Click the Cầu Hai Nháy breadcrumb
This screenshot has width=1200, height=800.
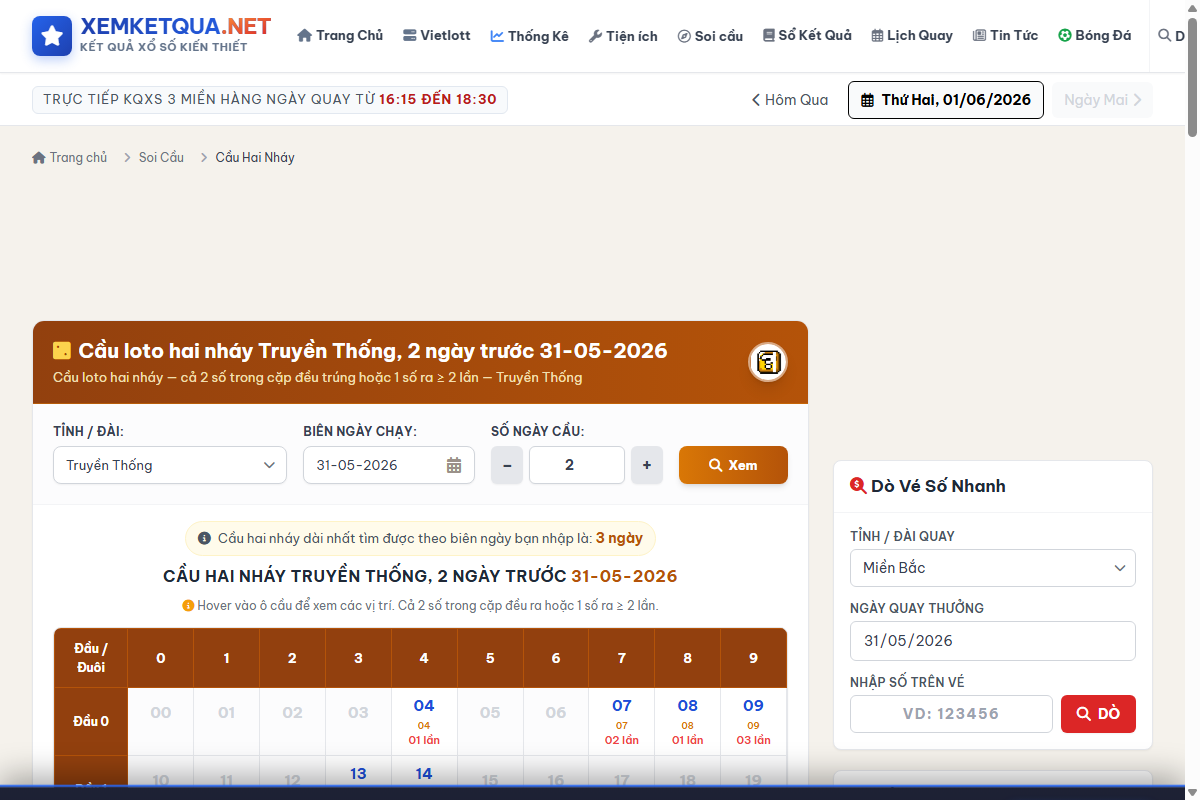255,158
